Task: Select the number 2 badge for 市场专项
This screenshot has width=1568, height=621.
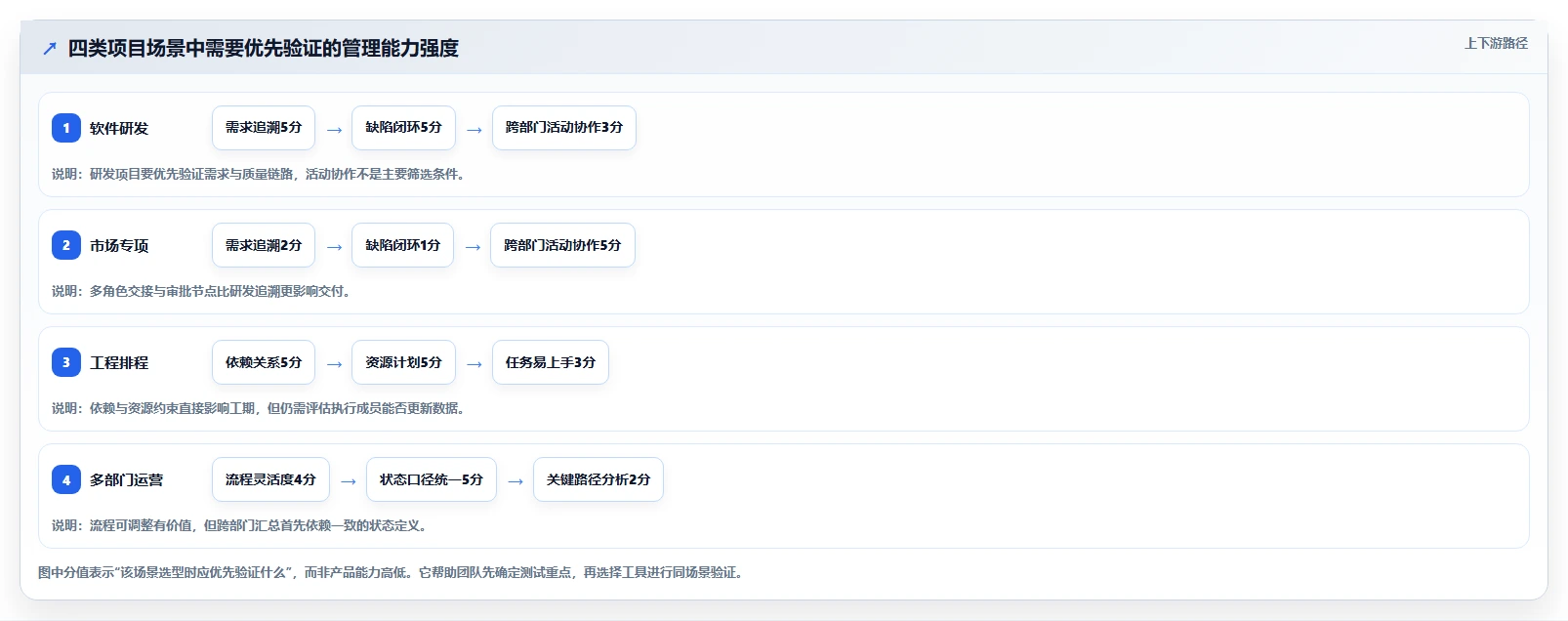Action: 66,245
